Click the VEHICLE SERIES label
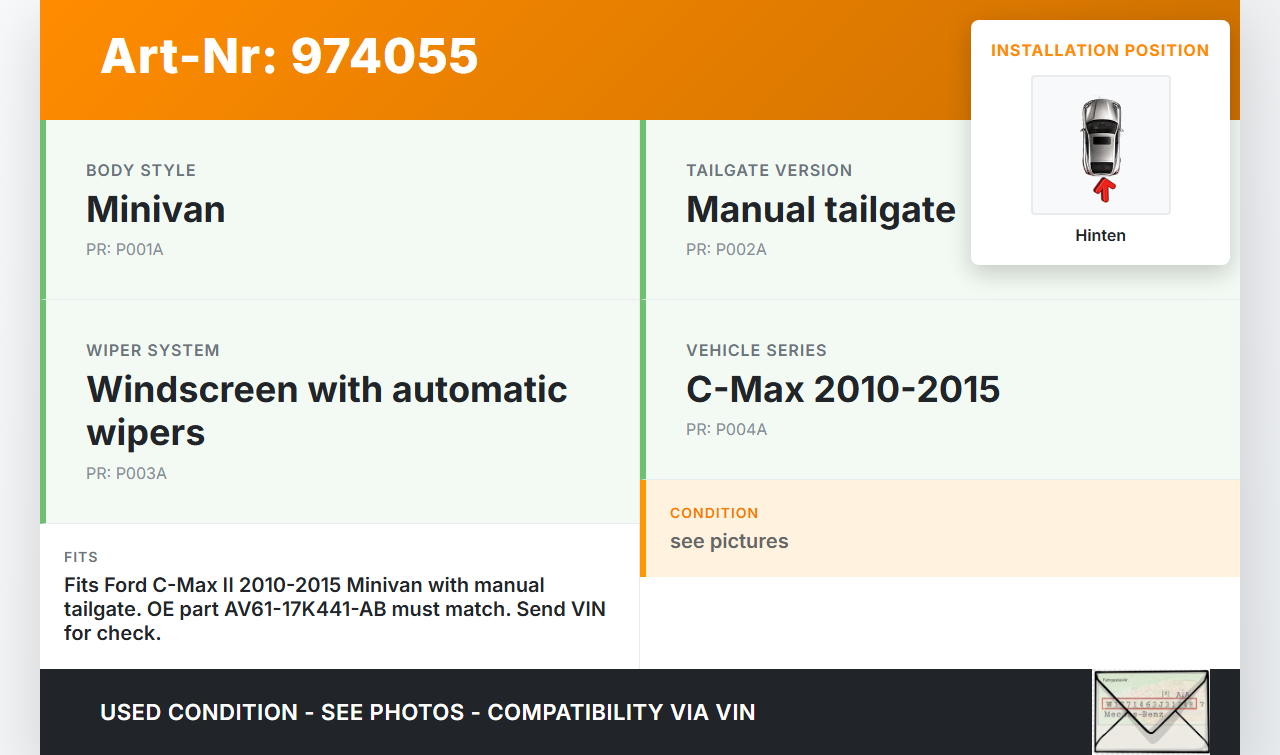Viewport: 1280px width, 755px height. click(x=756, y=350)
